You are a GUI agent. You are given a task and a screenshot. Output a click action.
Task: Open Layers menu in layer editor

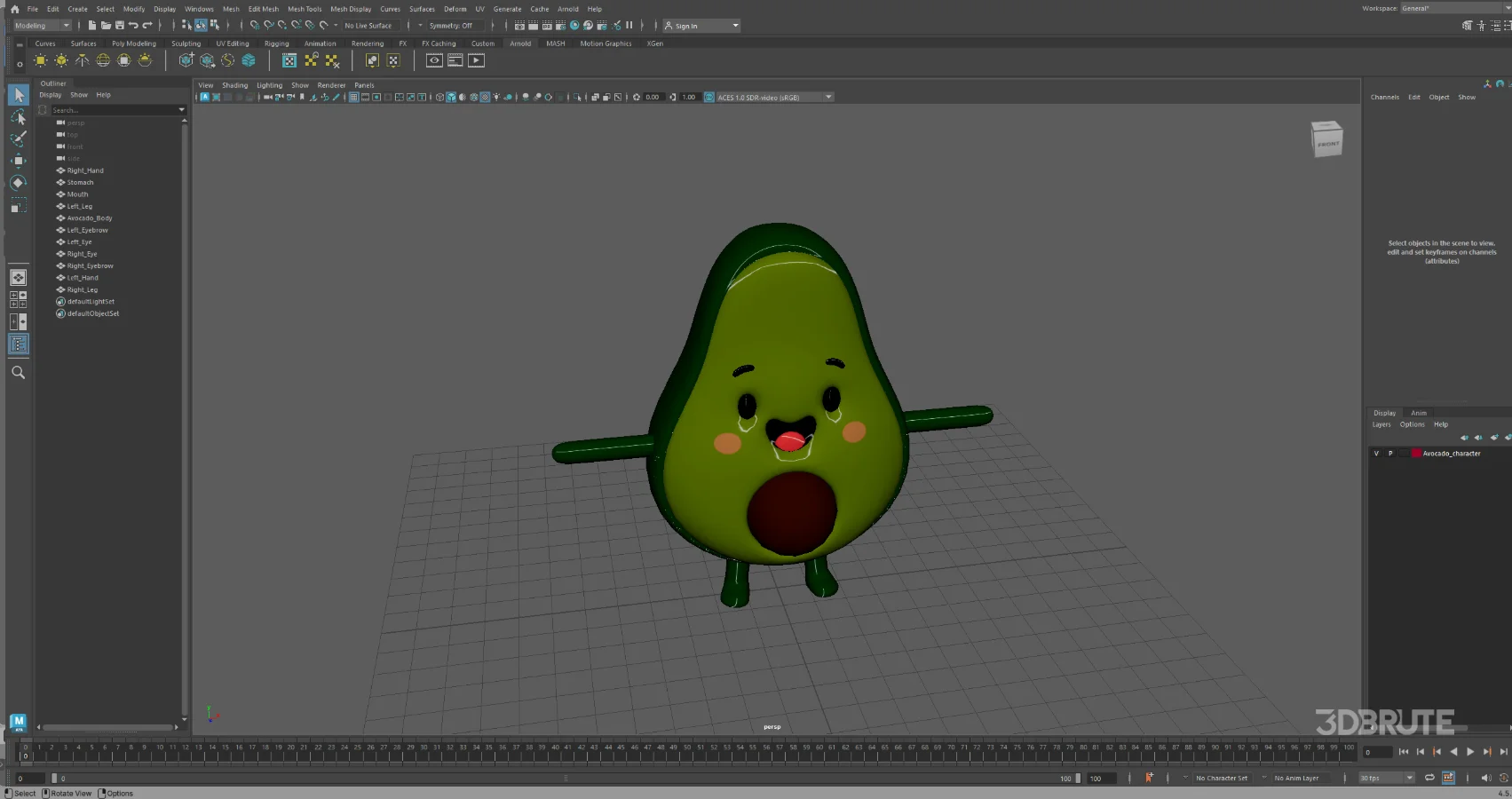point(1381,424)
